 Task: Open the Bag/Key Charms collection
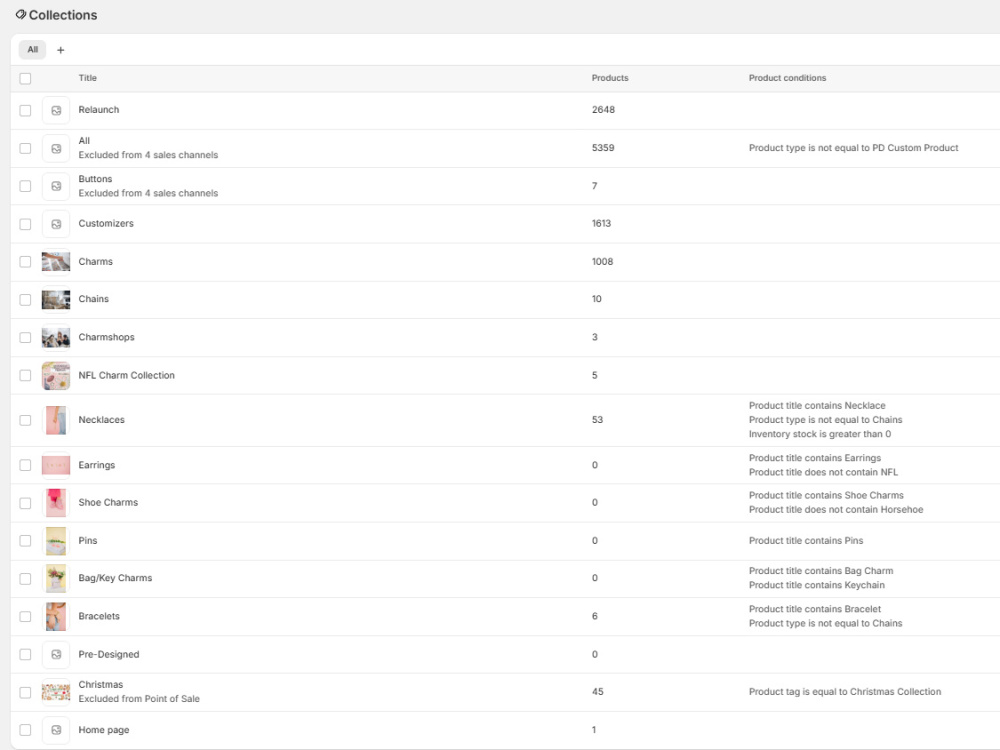coord(115,578)
